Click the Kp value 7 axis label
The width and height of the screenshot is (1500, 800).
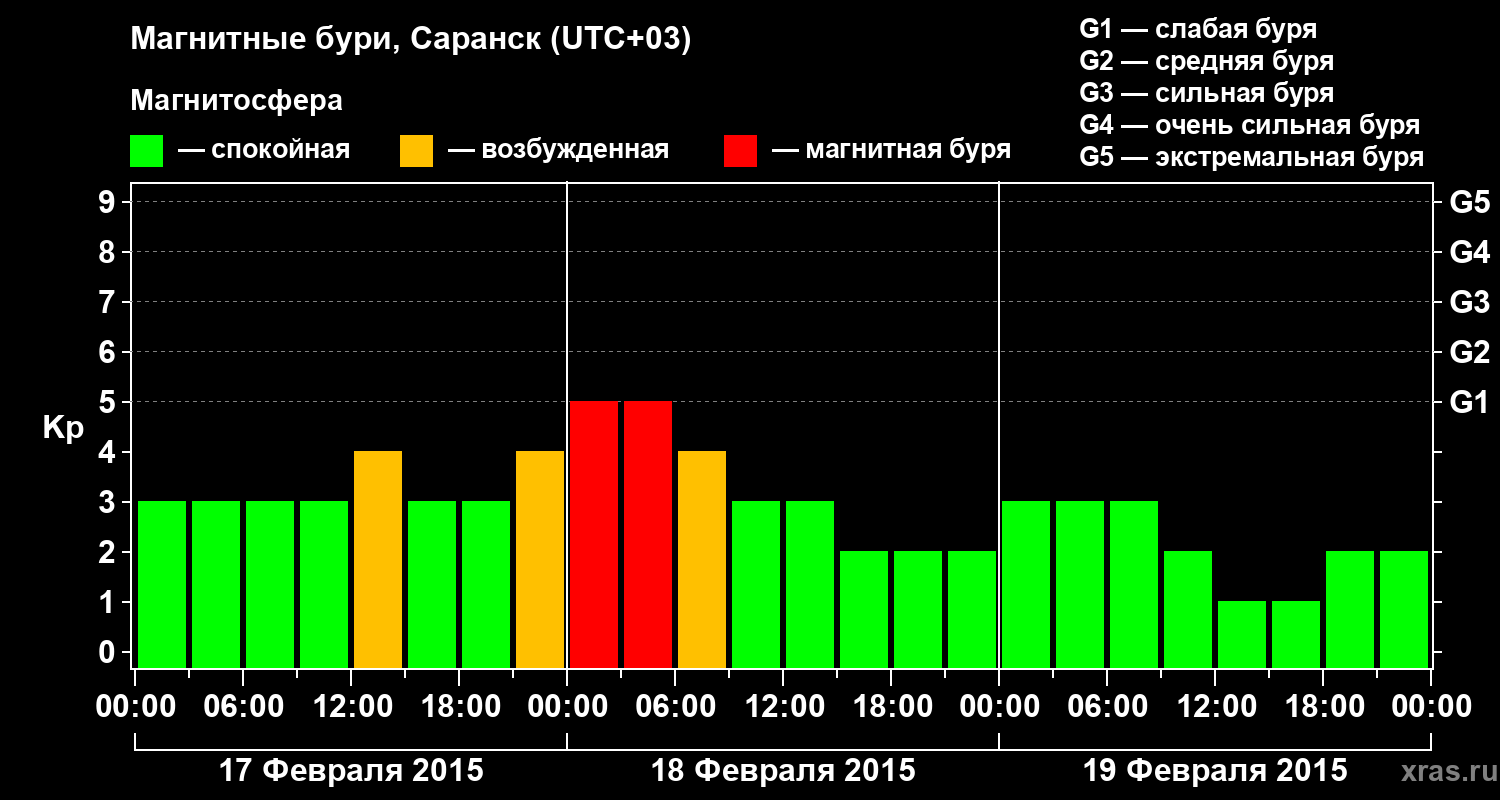(109, 302)
